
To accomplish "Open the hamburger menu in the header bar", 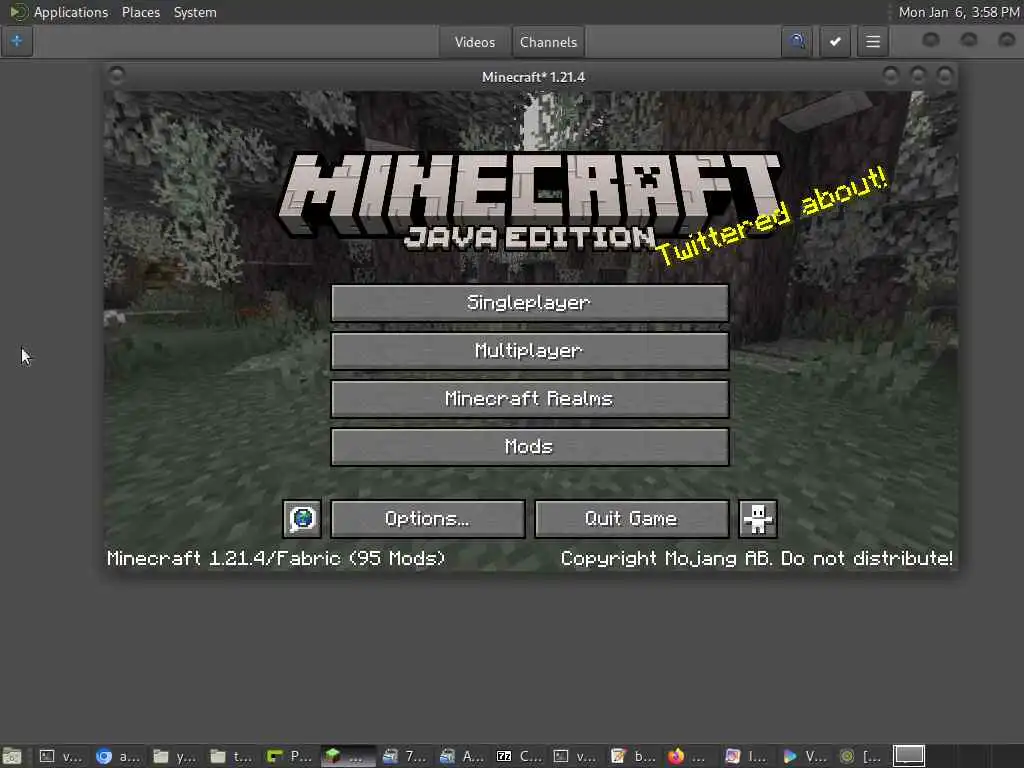I will tap(872, 42).
